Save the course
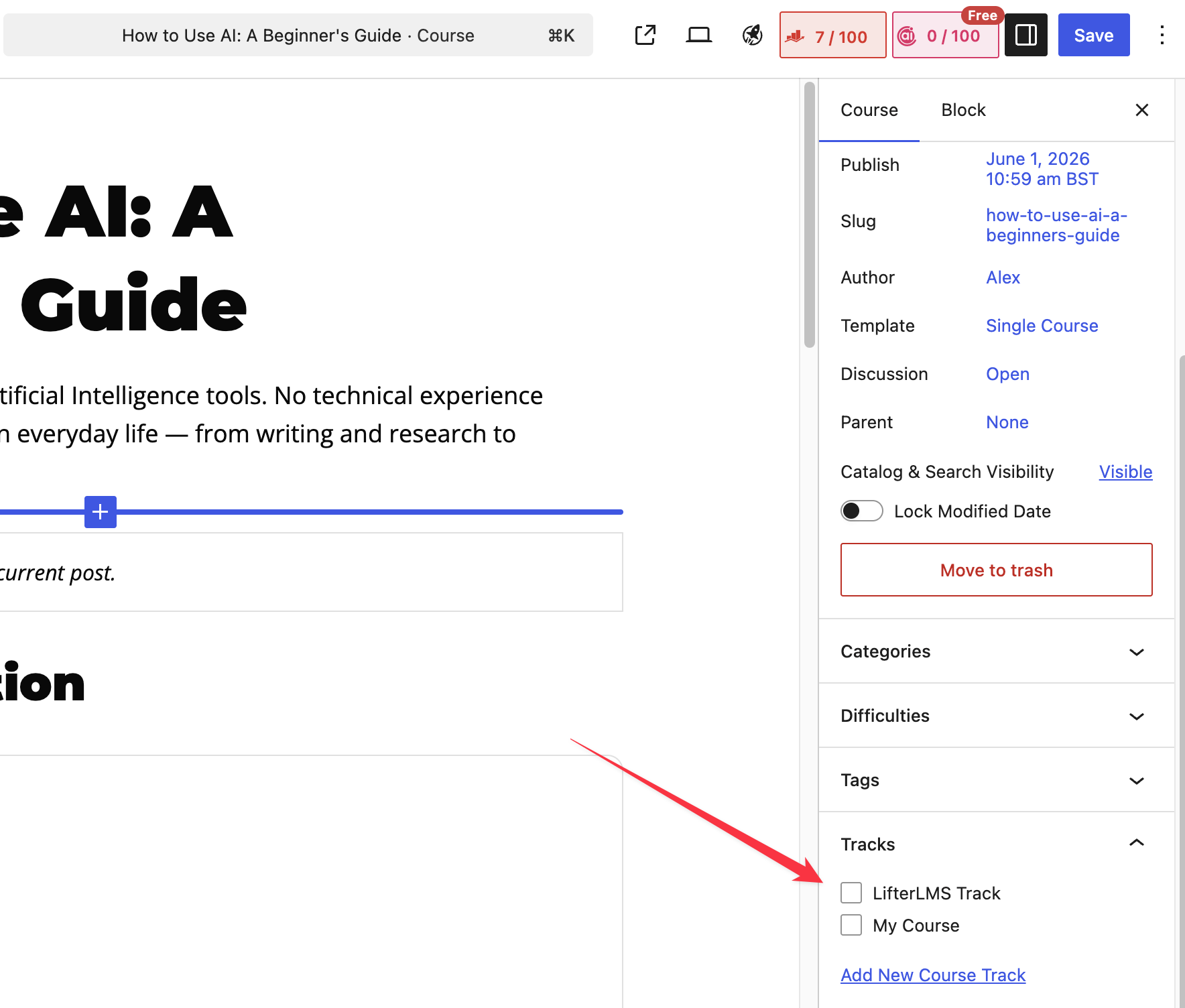1185x1008 pixels. [1093, 35]
